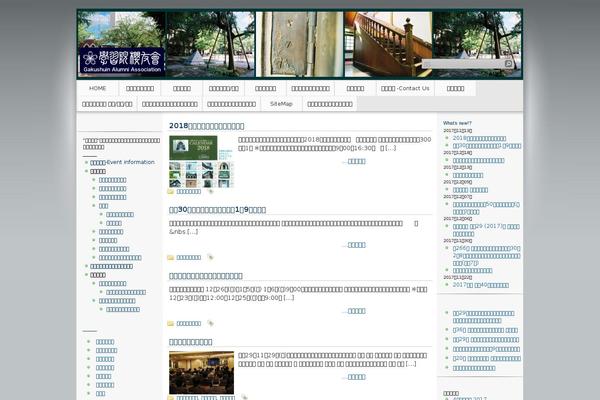Focus the search field in the header banner
This screenshot has height=400, width=600.
[x=463, y=64]
